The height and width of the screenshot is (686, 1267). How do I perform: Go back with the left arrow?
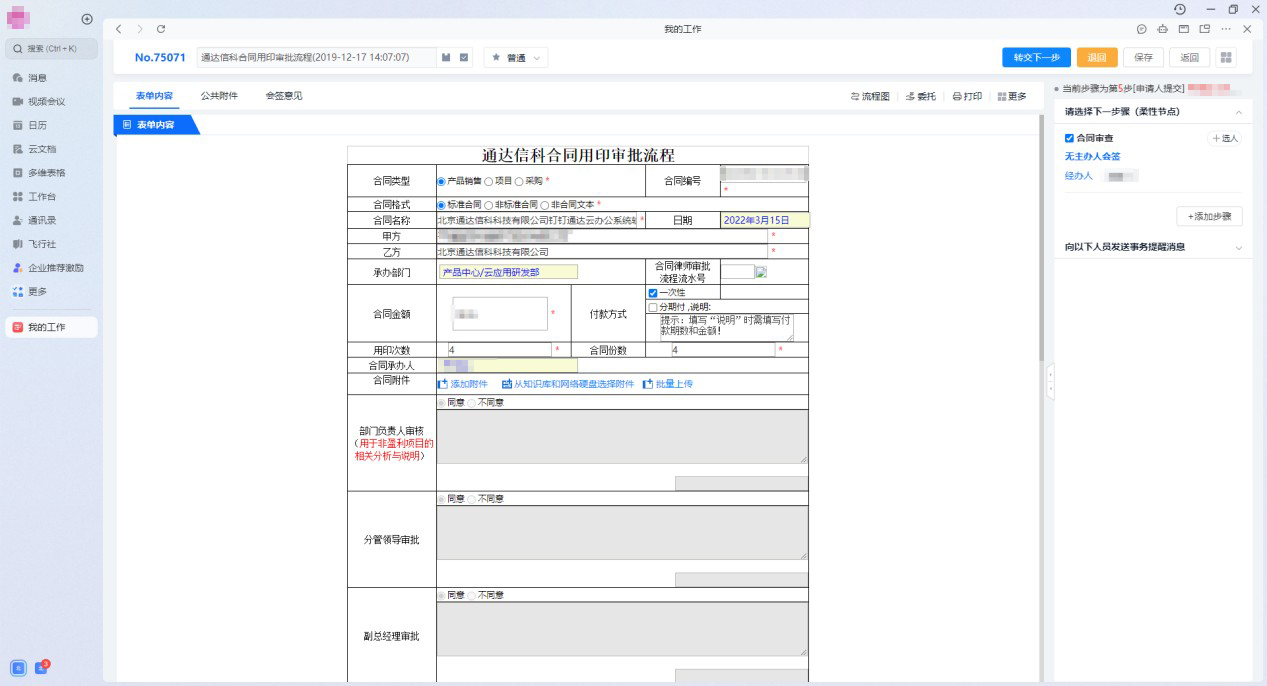(x=119, y=29)
